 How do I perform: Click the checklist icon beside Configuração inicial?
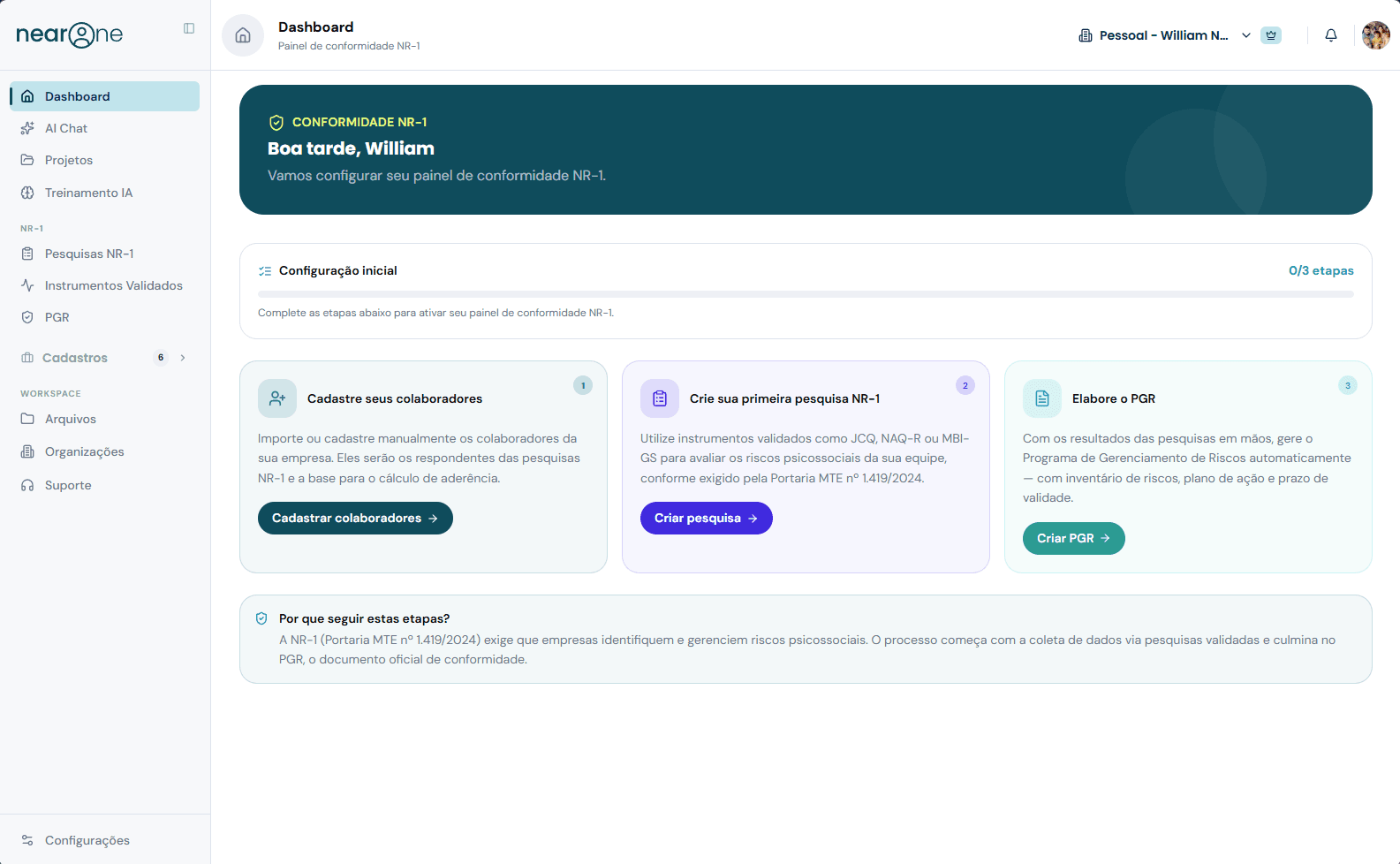coord(265,271)
